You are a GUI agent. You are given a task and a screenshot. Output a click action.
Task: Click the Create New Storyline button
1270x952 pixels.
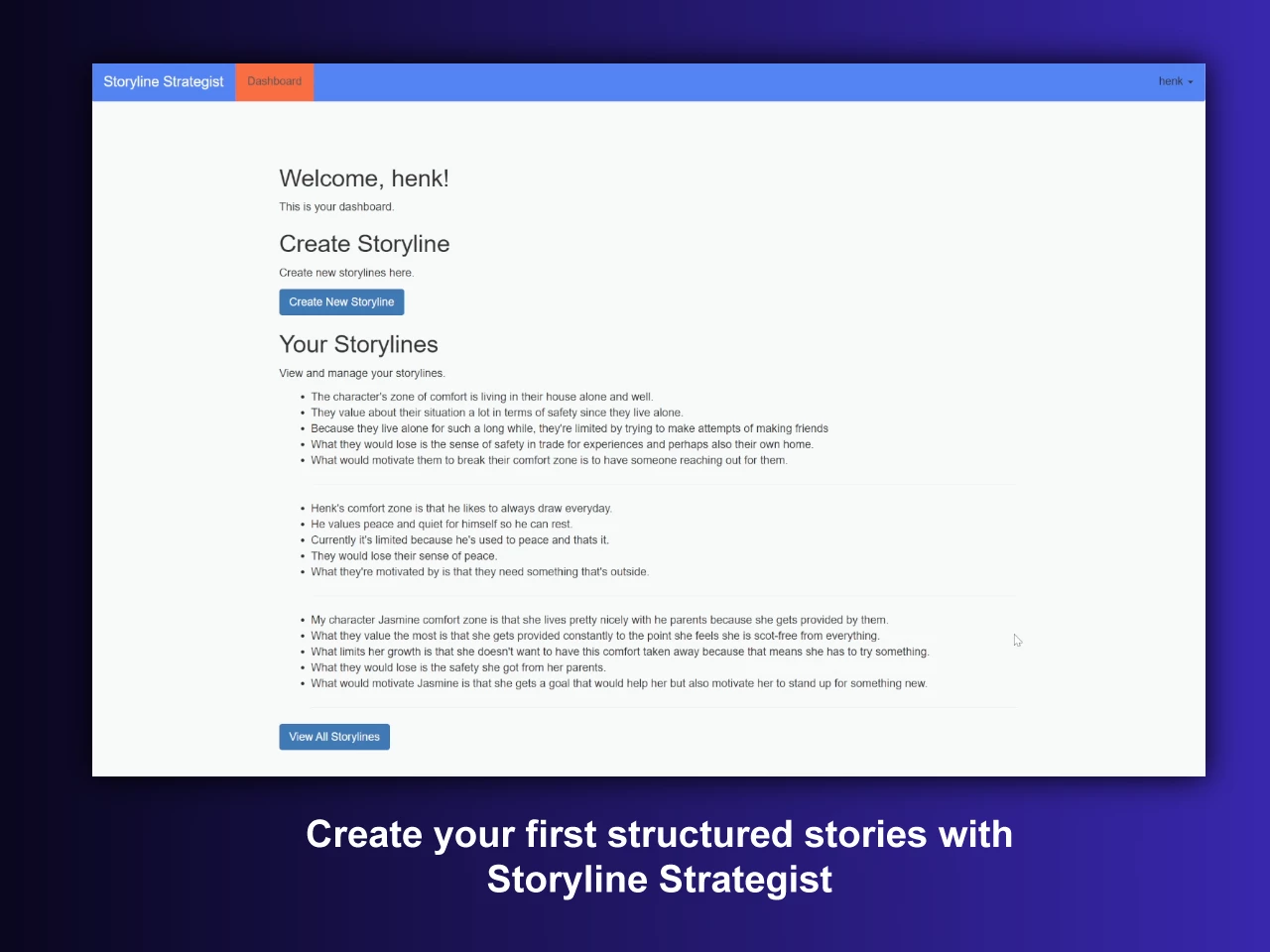(341, 301)
